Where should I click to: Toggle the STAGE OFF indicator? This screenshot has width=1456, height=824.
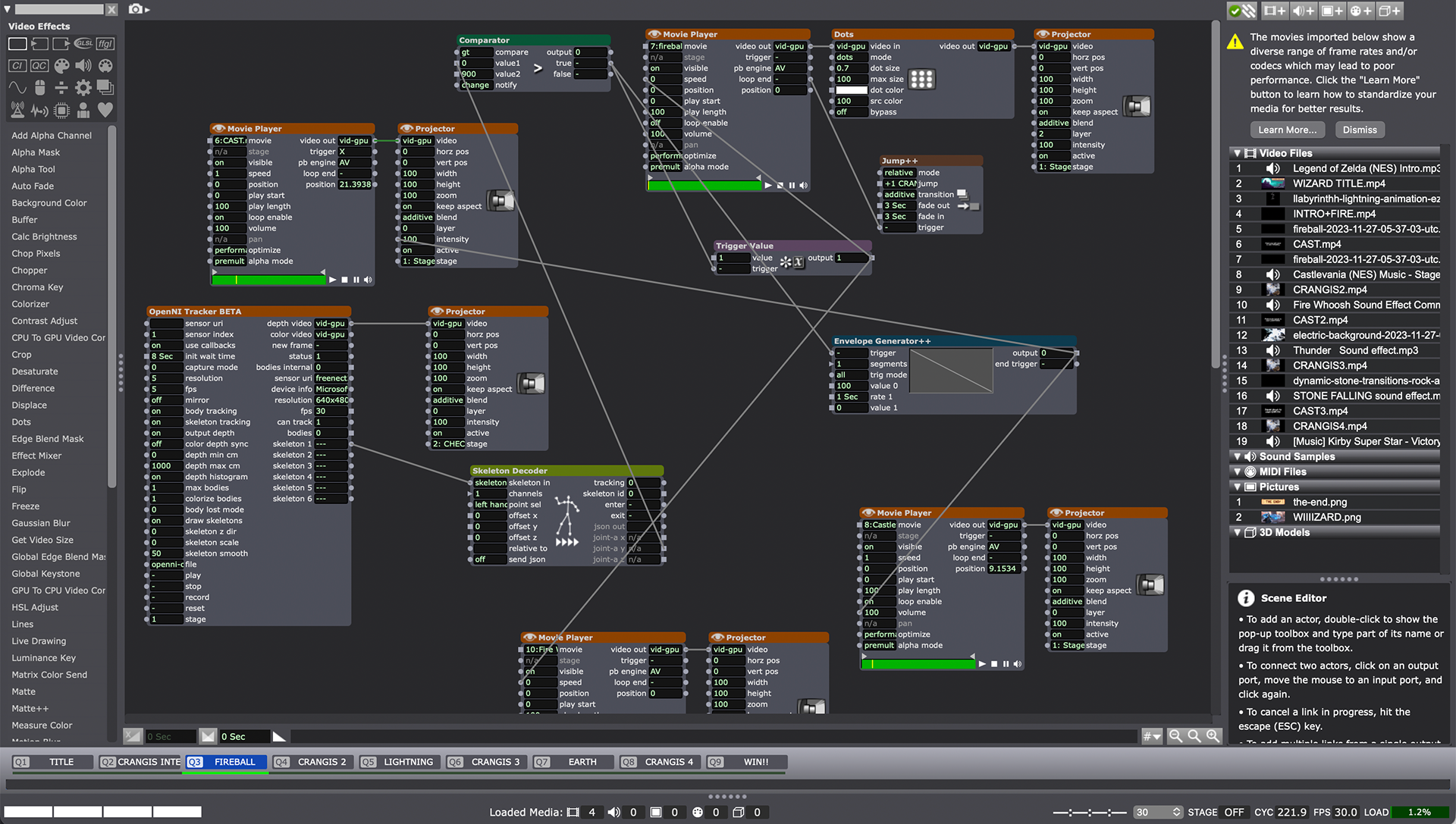click(1233, 812)
